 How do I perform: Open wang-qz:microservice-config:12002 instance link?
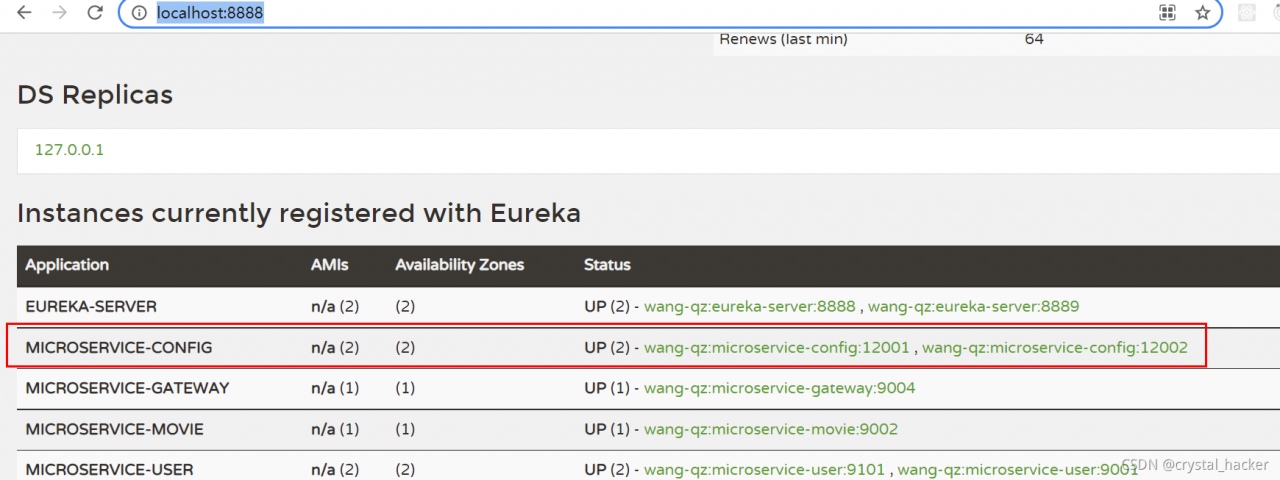(1054, 348)
